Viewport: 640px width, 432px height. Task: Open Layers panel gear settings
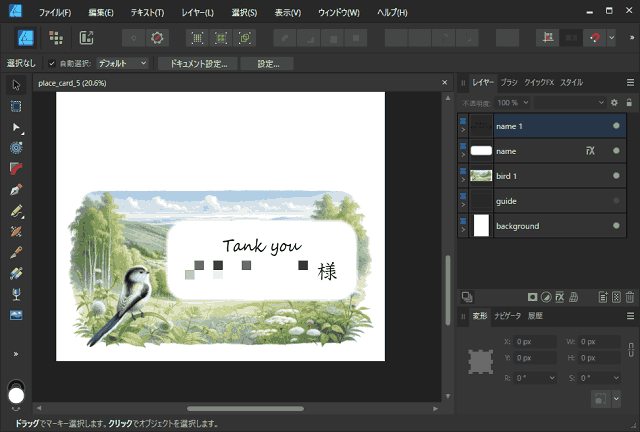[x=614, y=102]
